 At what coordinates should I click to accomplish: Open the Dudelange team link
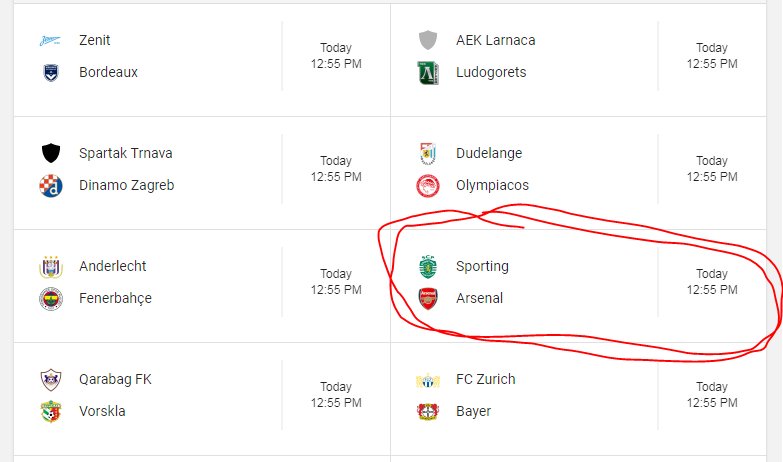coord(489,153)
